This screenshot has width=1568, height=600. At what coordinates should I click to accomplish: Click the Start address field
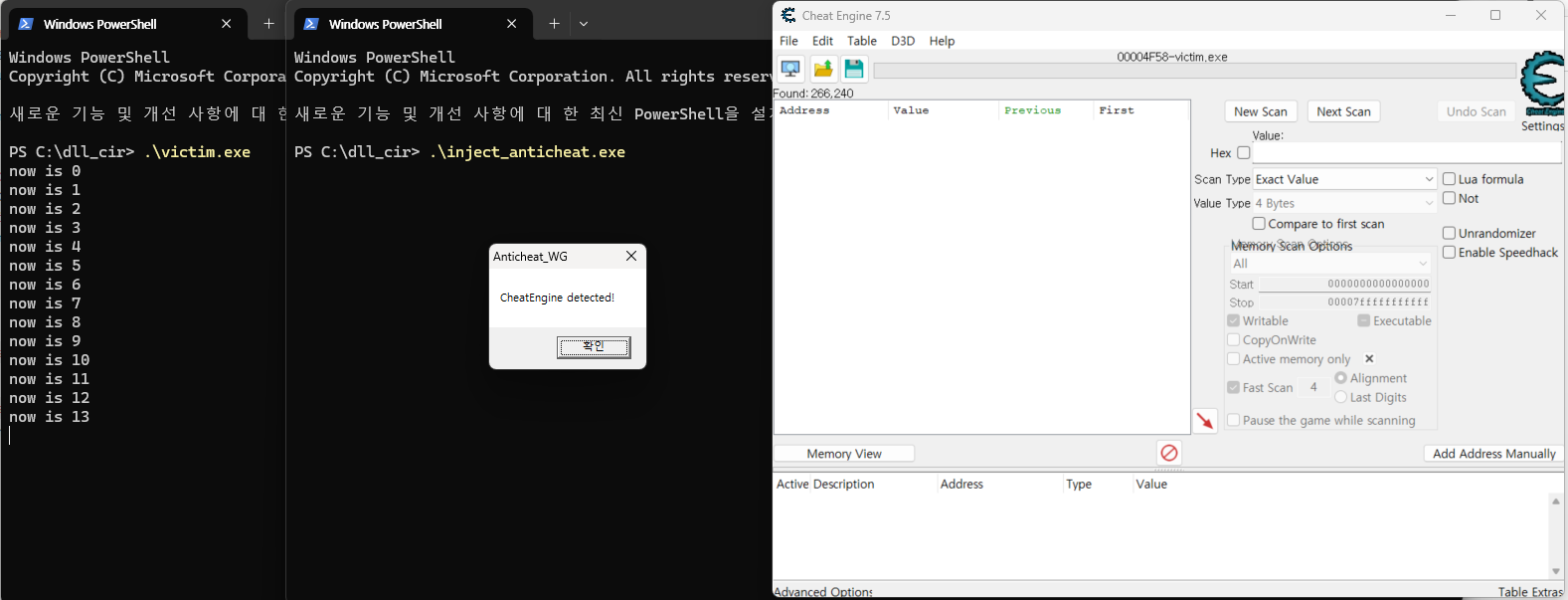[x=1346, y=284]
